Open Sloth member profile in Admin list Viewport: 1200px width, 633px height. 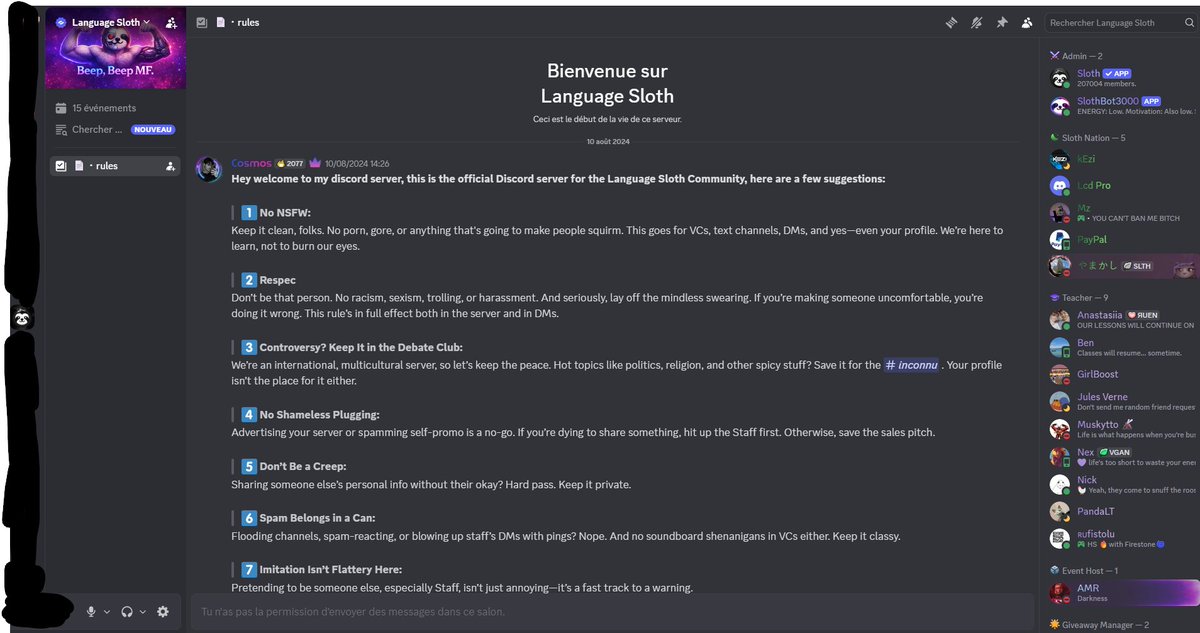1121,78
